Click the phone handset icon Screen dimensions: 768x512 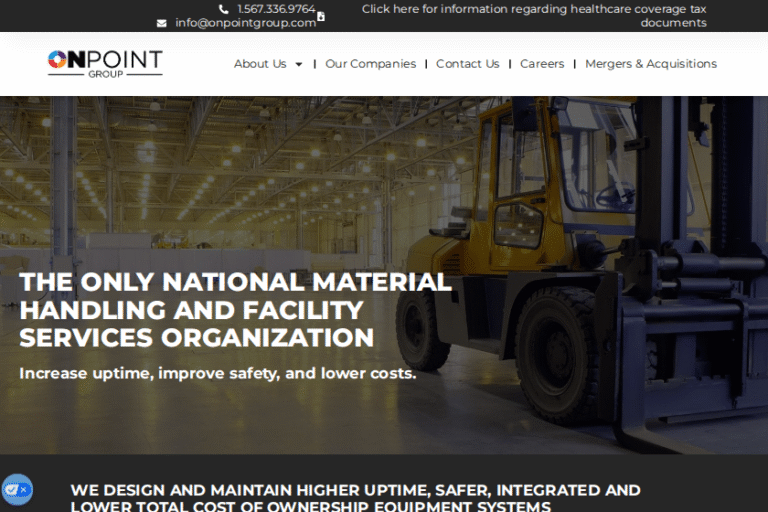[x=223, y=9]
